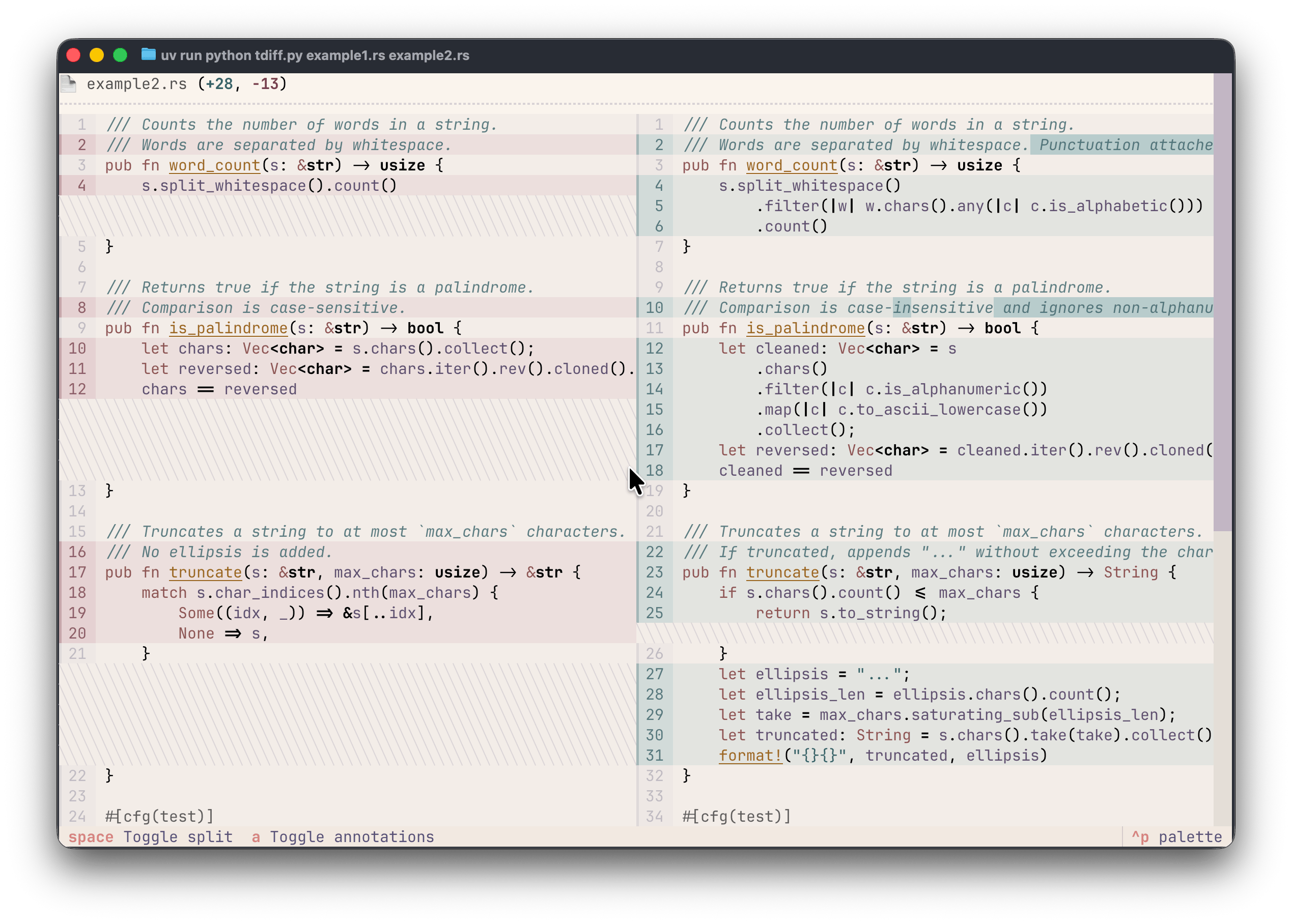Click added line number 27 in right gutter

click(655, 674)
